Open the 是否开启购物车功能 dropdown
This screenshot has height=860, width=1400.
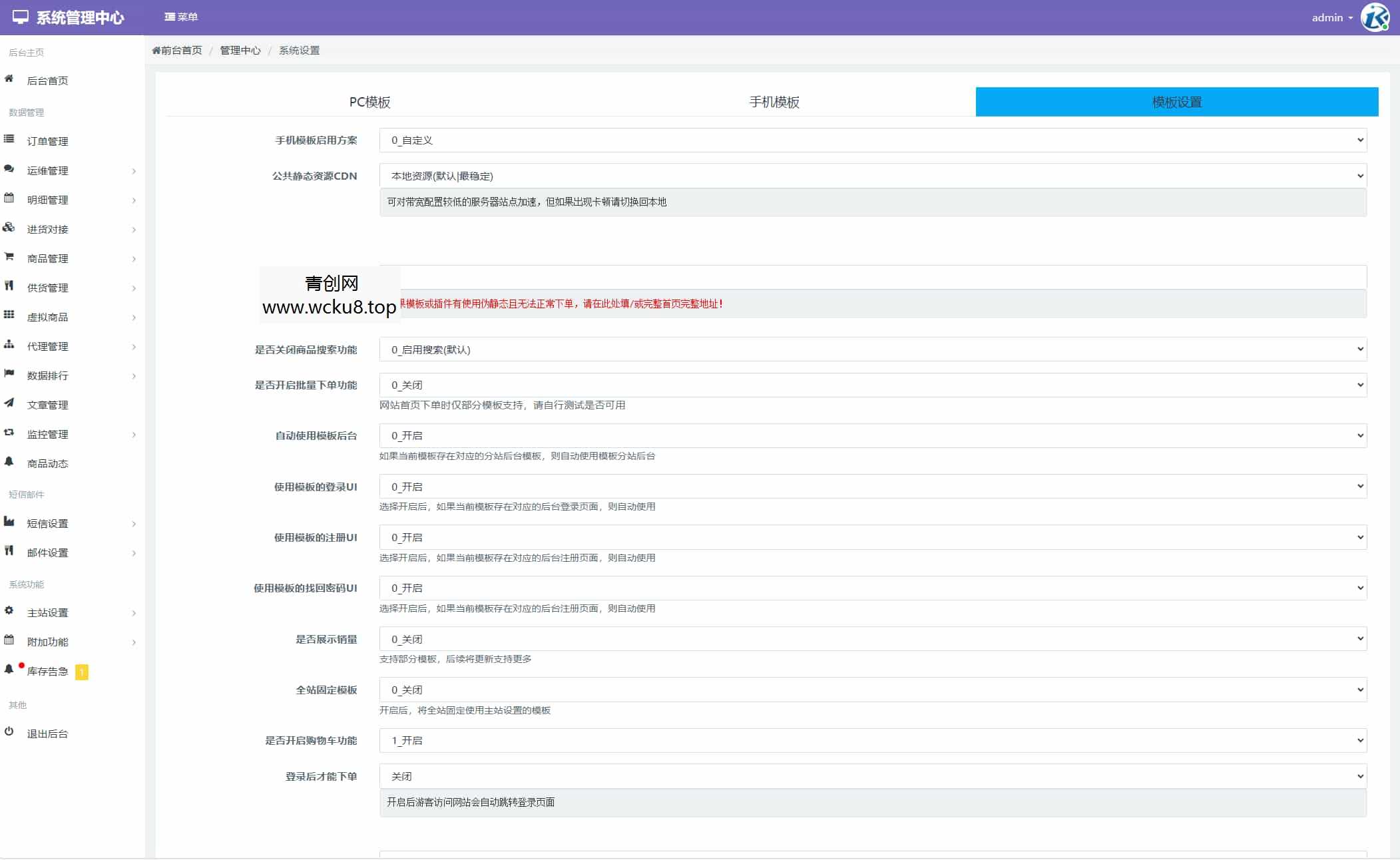[x=872, y=740]
